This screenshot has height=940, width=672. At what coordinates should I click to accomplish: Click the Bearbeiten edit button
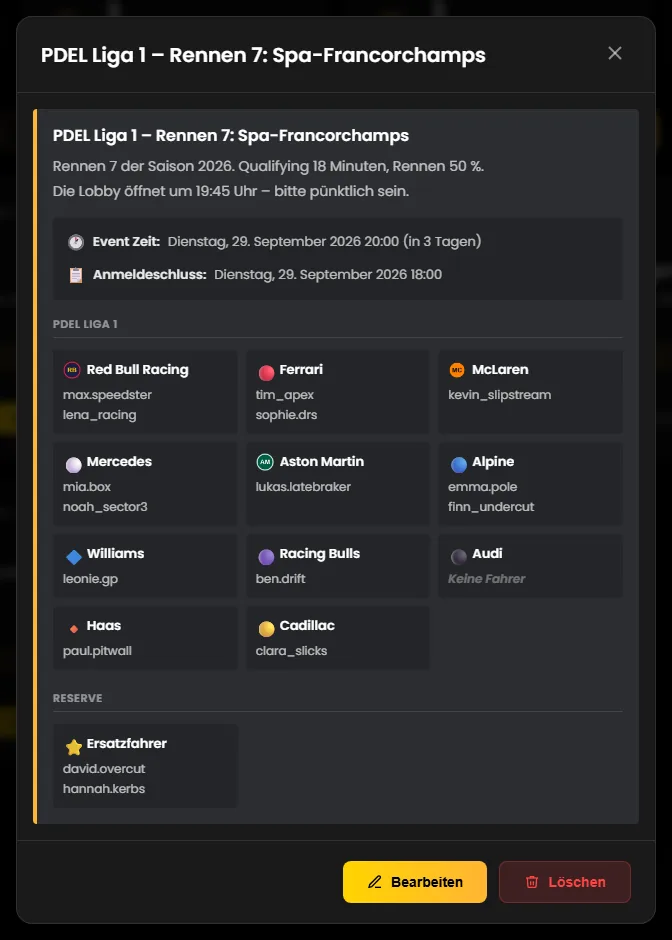click(415, 882)
